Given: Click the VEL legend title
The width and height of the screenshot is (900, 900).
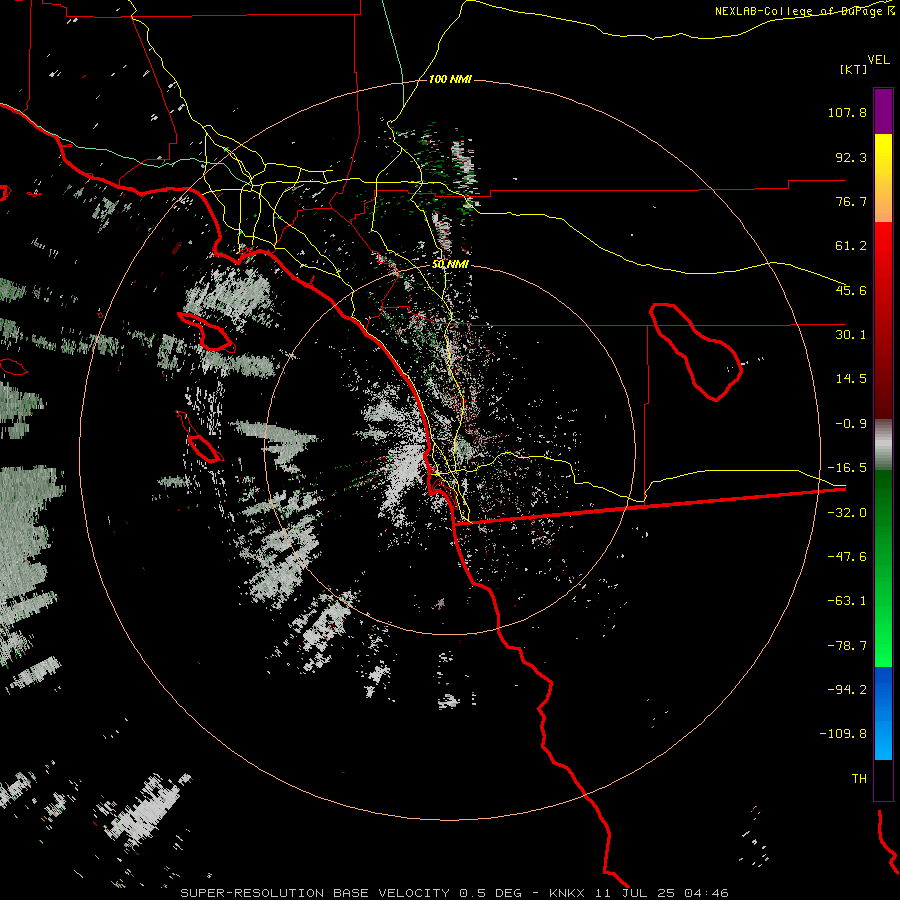Looking at the screenshot, I should click(878, 59).
